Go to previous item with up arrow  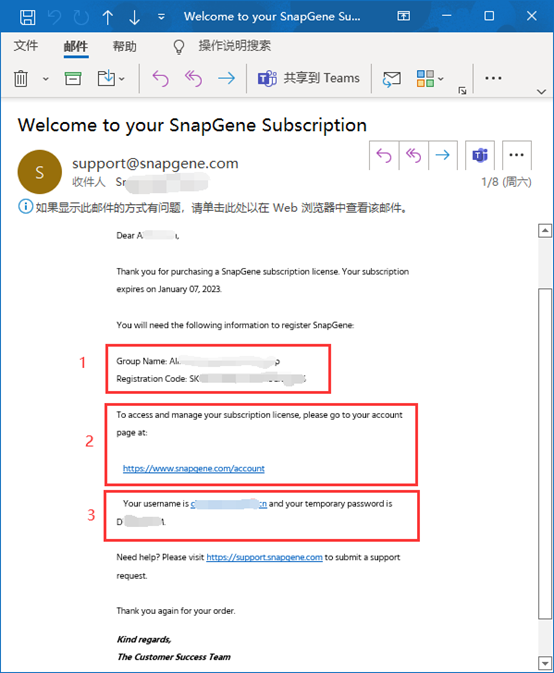(x=108, y=17)
